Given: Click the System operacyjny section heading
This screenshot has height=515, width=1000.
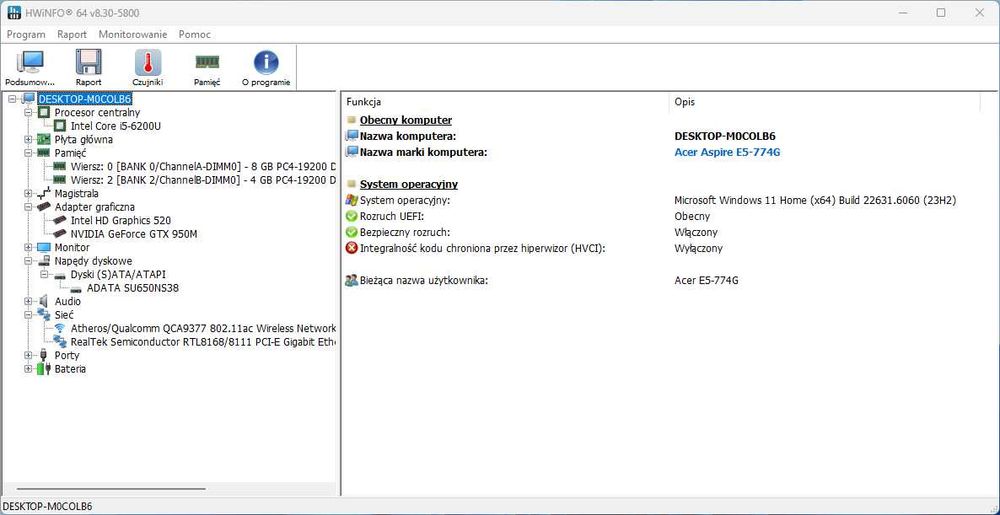Looking at the screenshot, I should [409, 184].
